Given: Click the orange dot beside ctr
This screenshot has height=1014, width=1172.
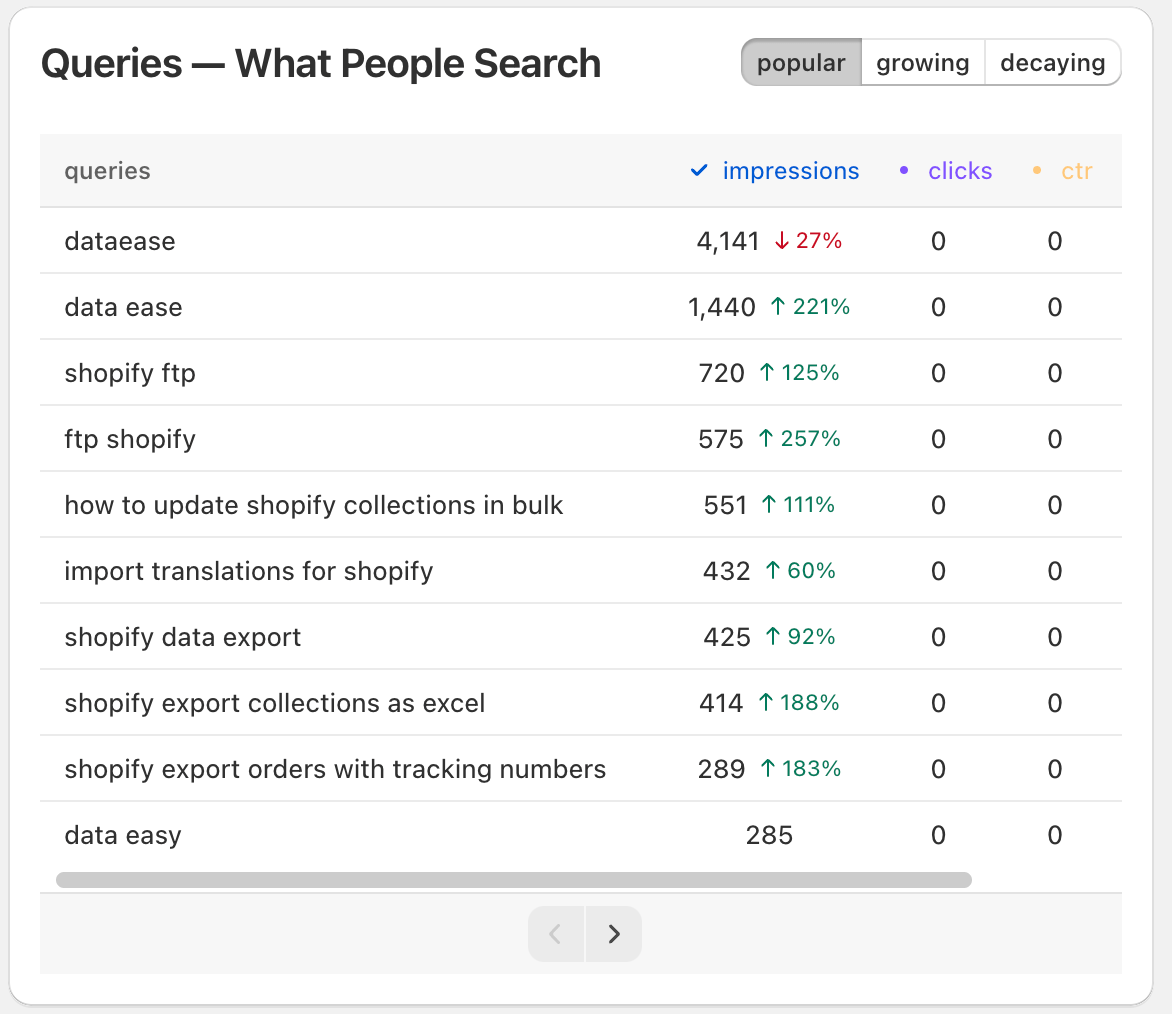Looking at the screenshot, I should [1037, 171].
